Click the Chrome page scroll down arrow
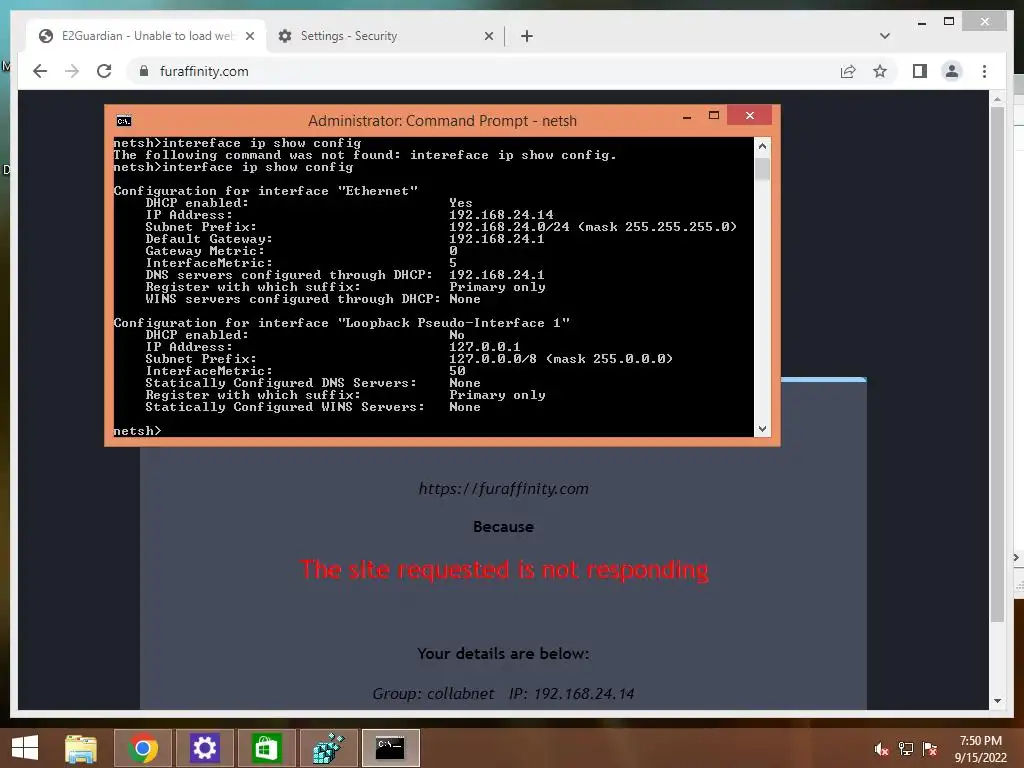1024x768 pixels. point(997,701)
